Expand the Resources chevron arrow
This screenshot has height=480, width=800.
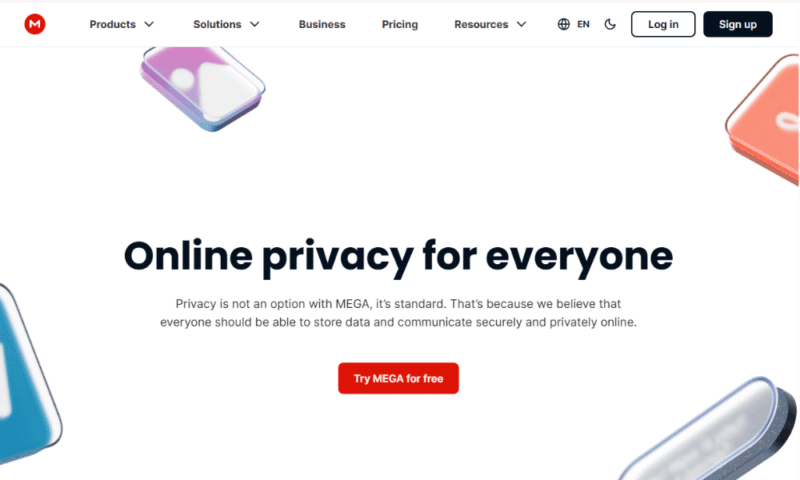pyautogui.click(x=521, y=24)
